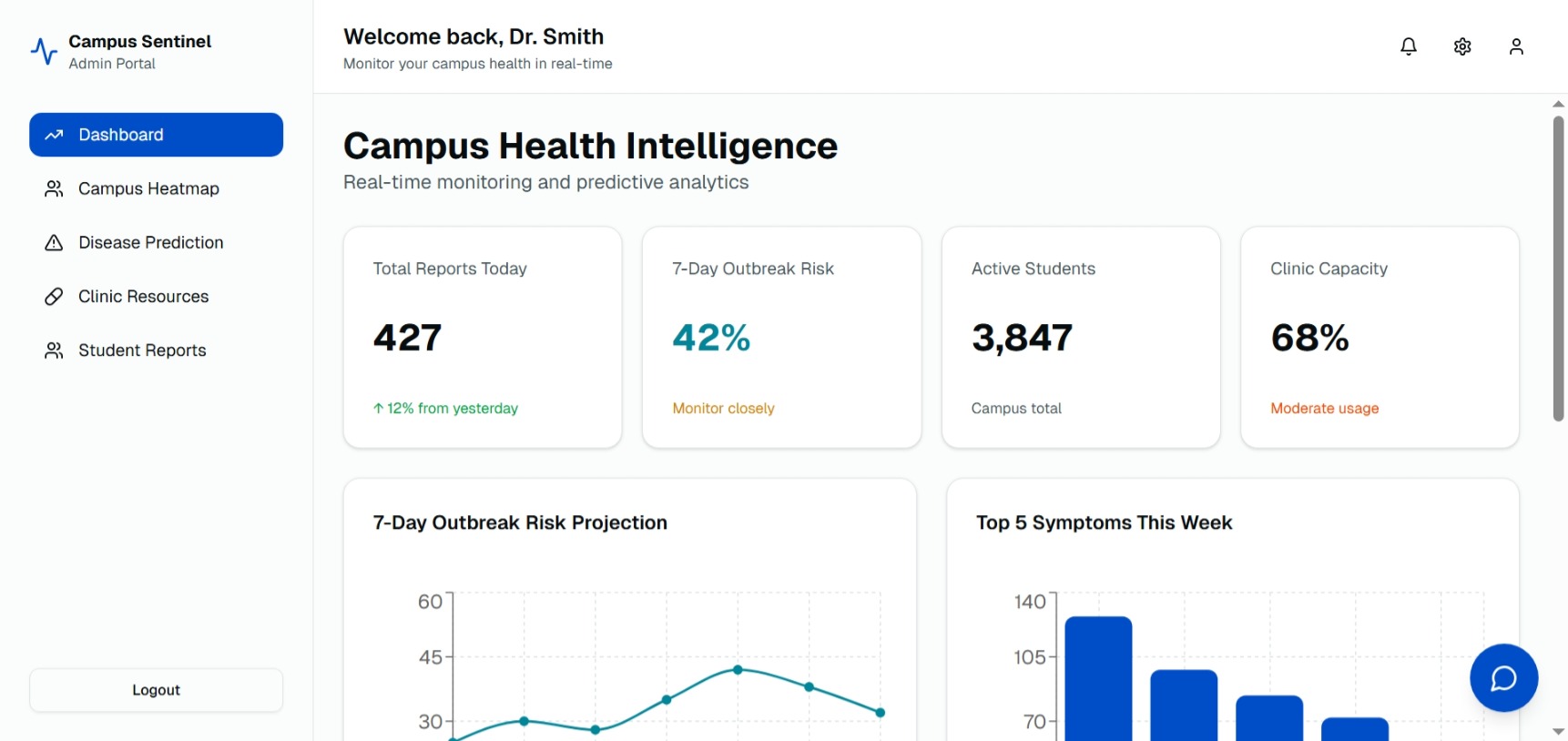Click the Logout button
This screenshot has height=741, width=1568.
(x=156, y=690)
